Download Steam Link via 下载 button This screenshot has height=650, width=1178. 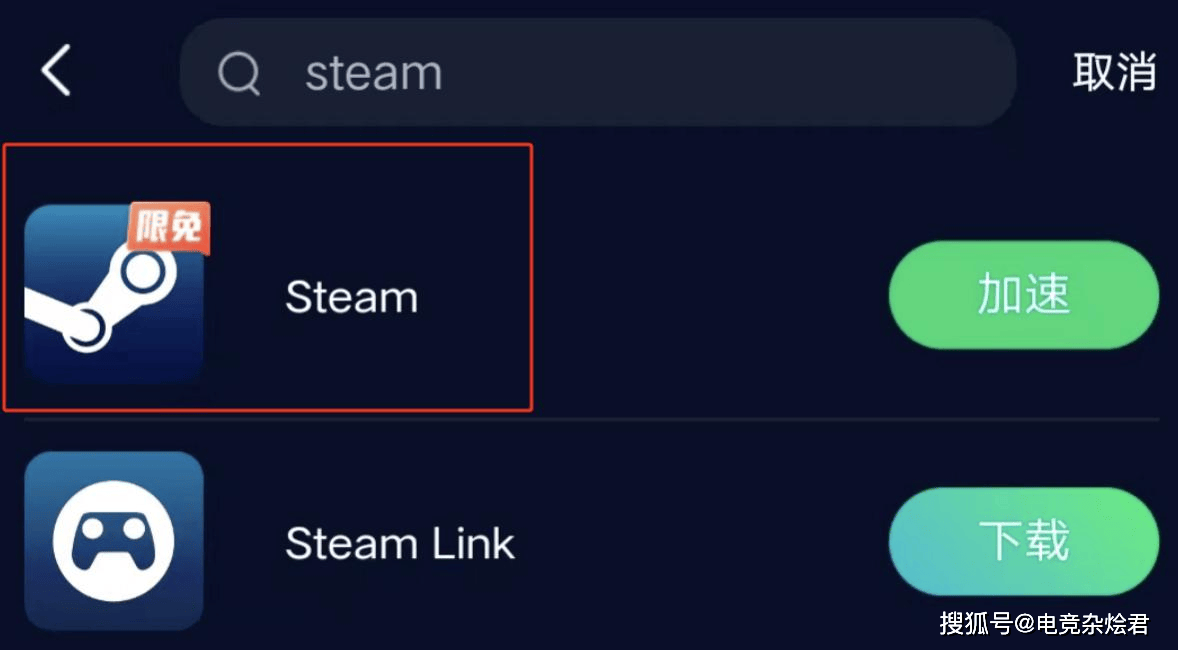pos(1024,541)
